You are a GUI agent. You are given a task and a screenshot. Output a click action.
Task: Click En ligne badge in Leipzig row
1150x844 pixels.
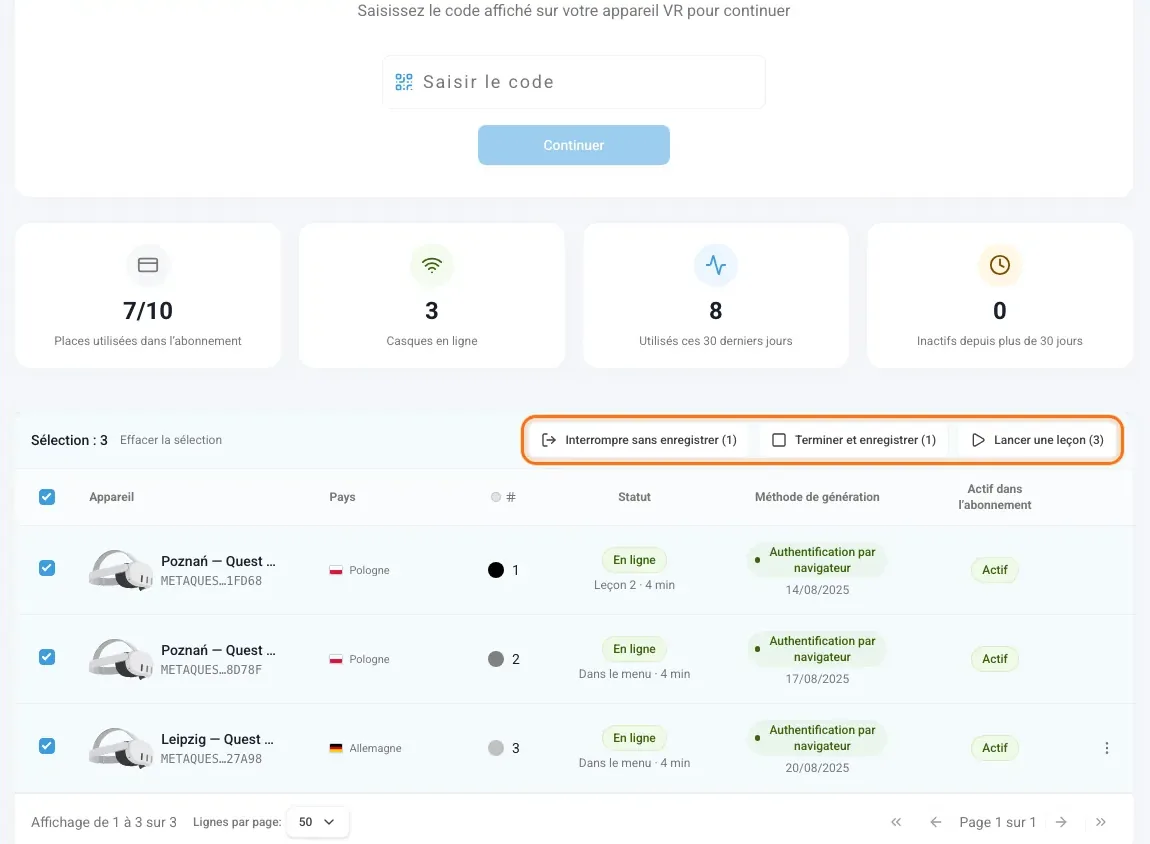coord(634,738)
